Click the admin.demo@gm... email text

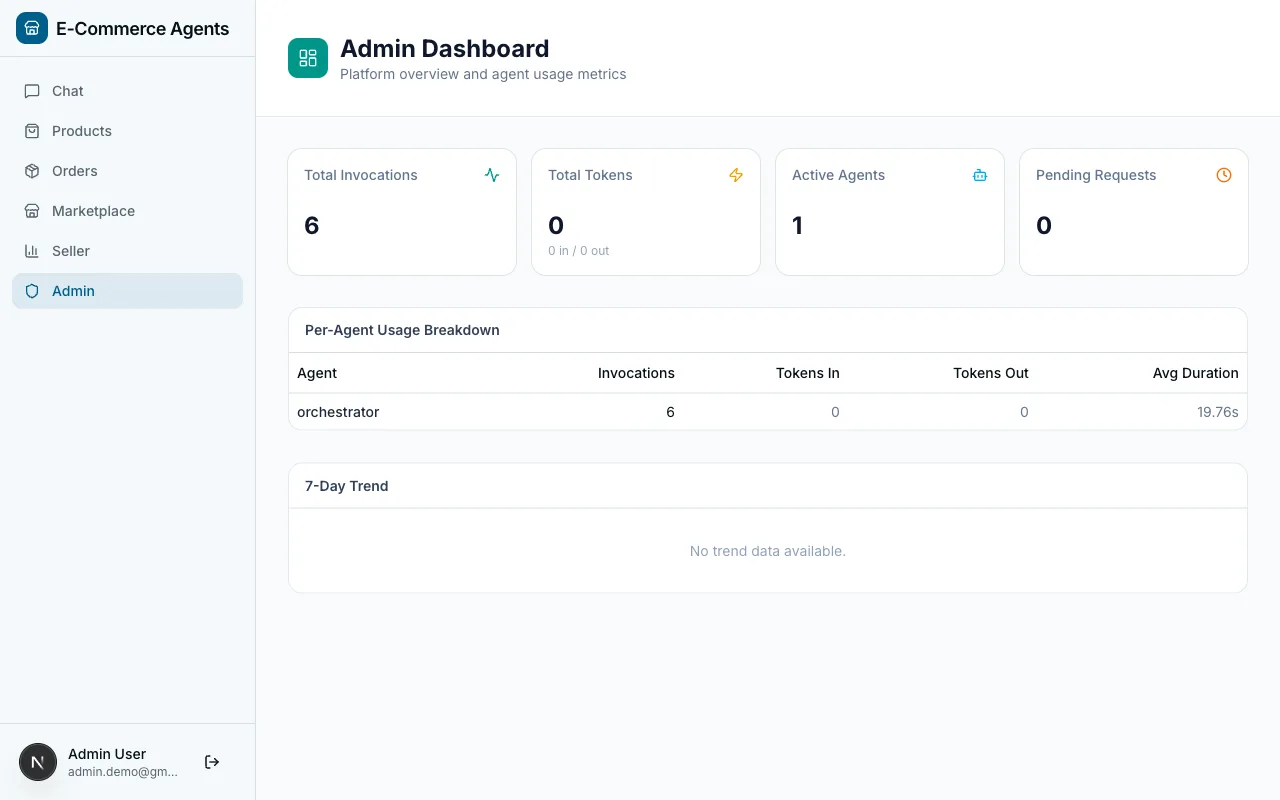point(123,772)
